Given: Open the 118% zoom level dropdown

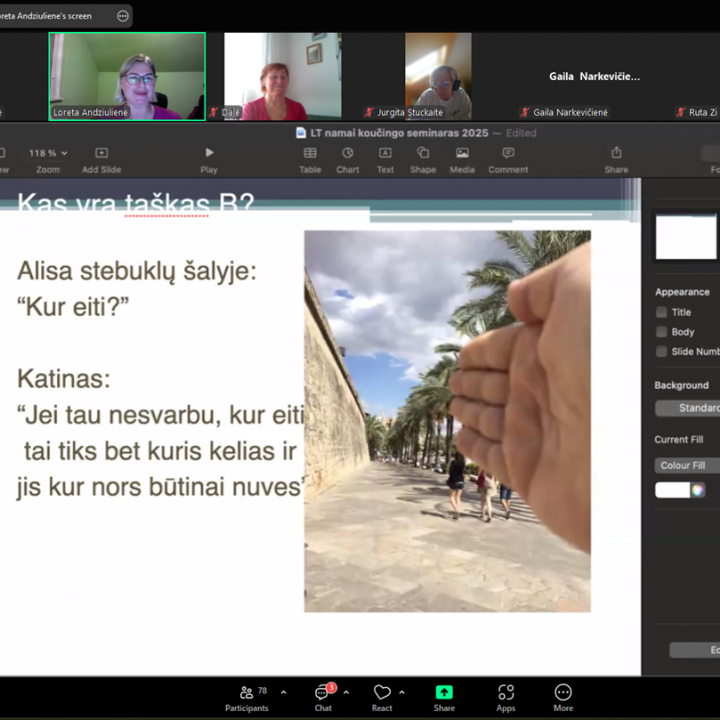Looking at the screenshot, I should click(48, 153).
